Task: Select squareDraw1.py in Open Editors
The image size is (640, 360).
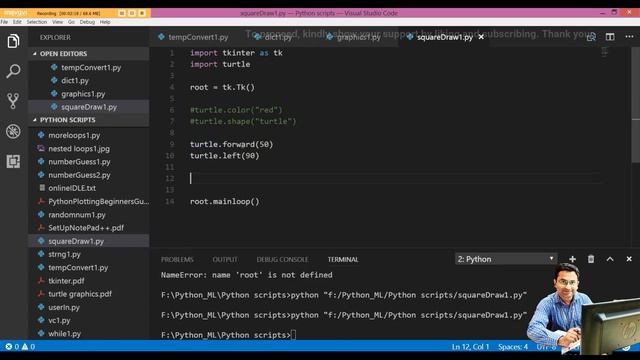Action: (x=89, y=107)
